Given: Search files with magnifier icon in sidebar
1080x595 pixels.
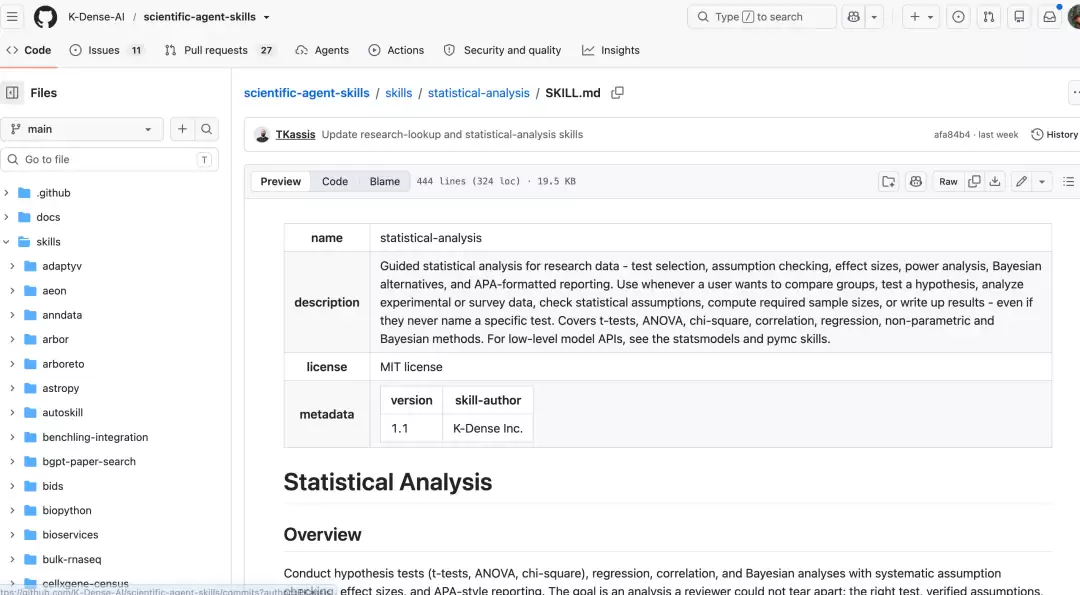Looking at the screenshot, I should 206,129.
